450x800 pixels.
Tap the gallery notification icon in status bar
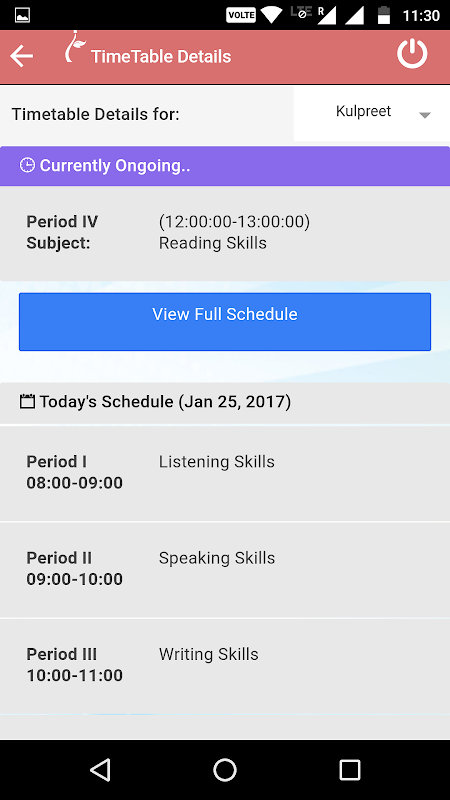22,15
